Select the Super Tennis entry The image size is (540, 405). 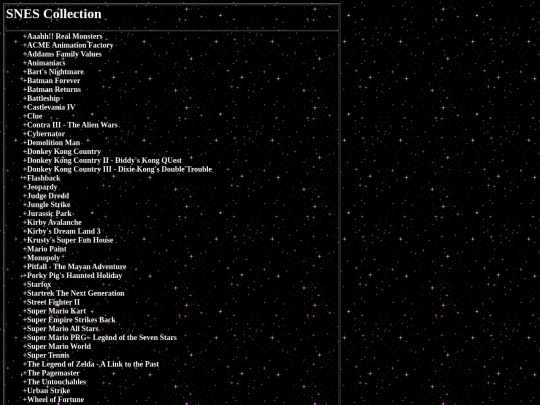point(48,356)
